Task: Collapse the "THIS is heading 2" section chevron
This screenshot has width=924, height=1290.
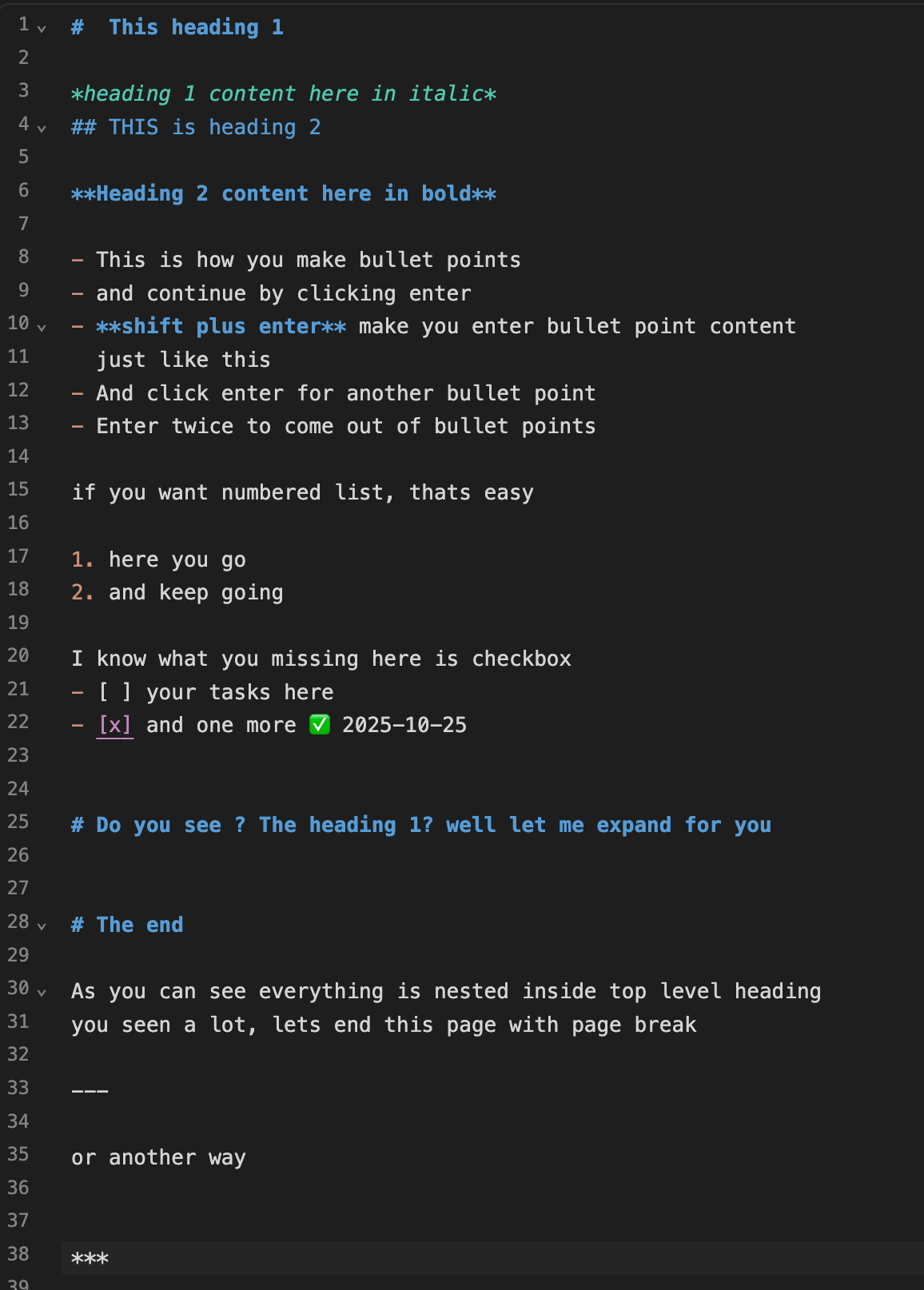Action: (42, 129)
